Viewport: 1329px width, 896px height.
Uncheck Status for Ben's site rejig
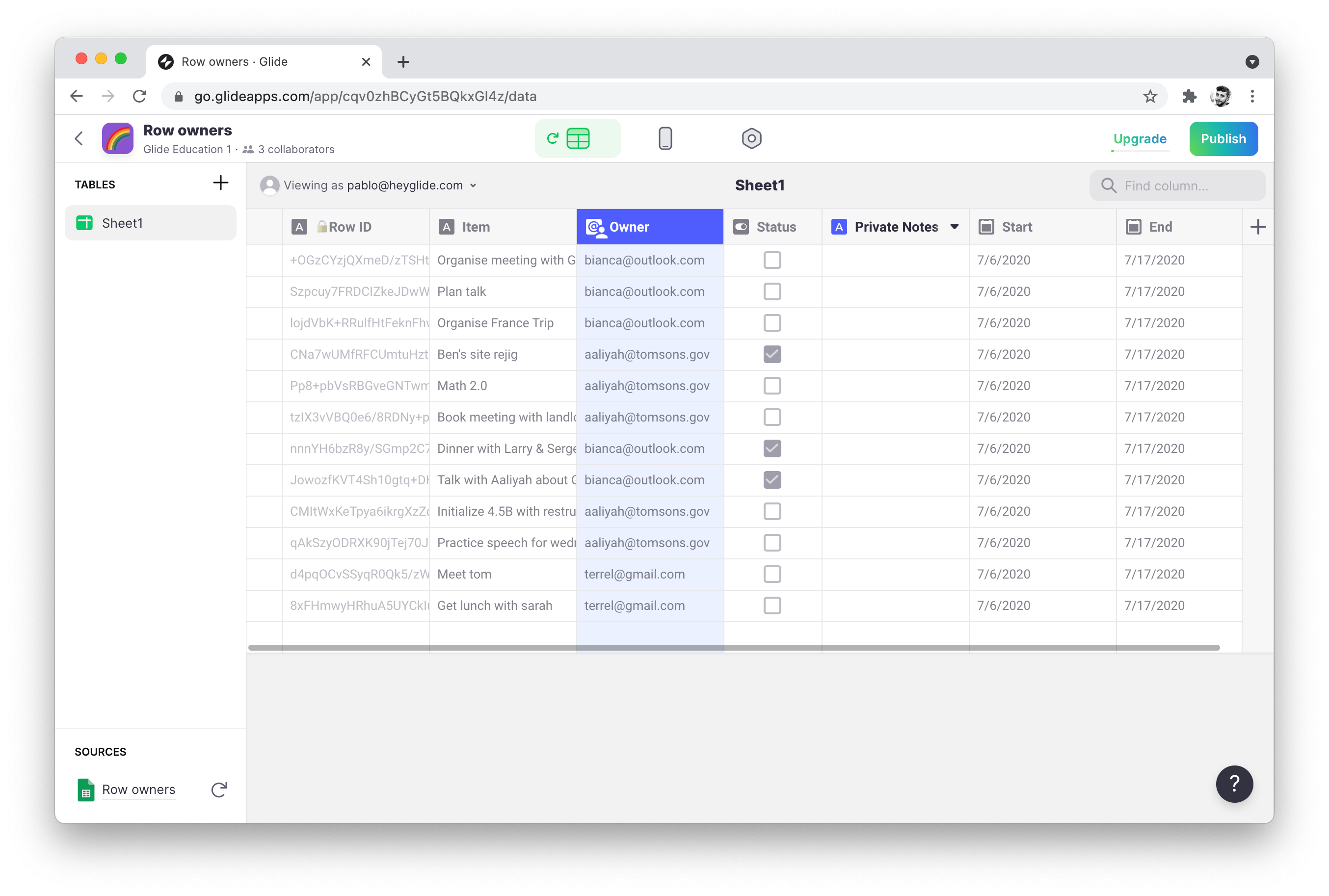point(772,354)
